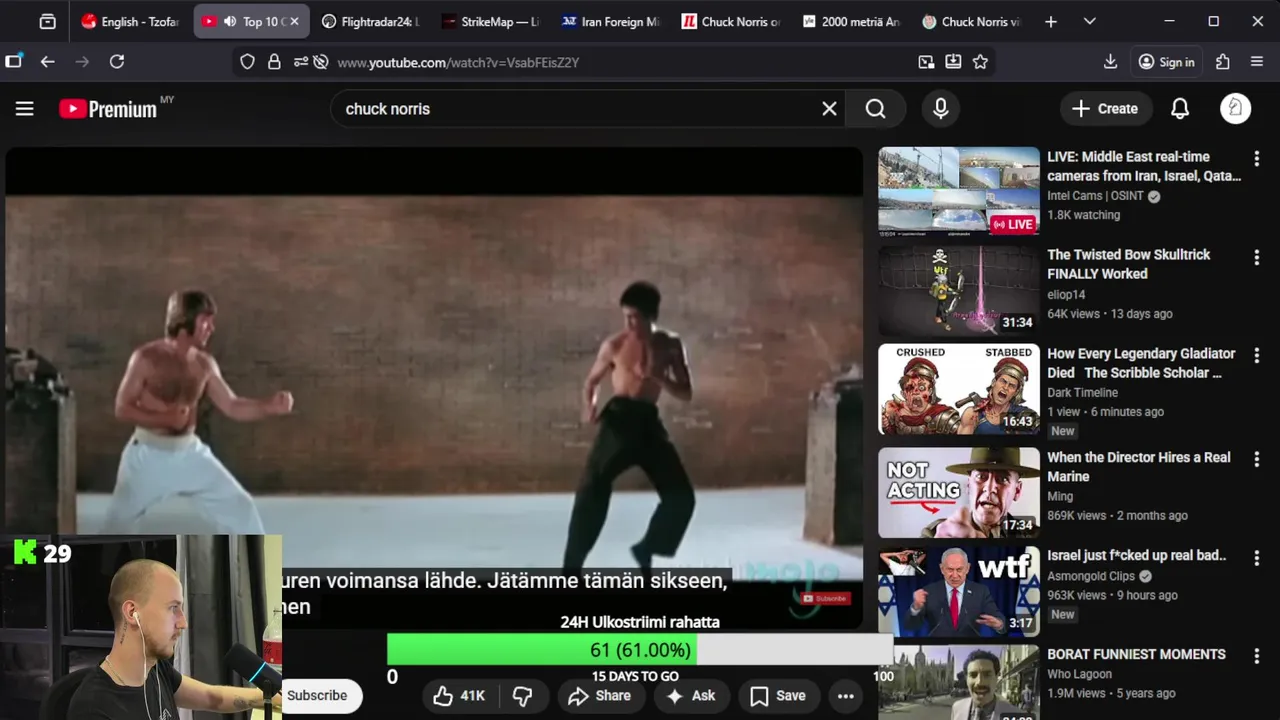Visit eliop14 channel name
The height and width of the screenshot is (720, 1280).
coord(1066,294)
